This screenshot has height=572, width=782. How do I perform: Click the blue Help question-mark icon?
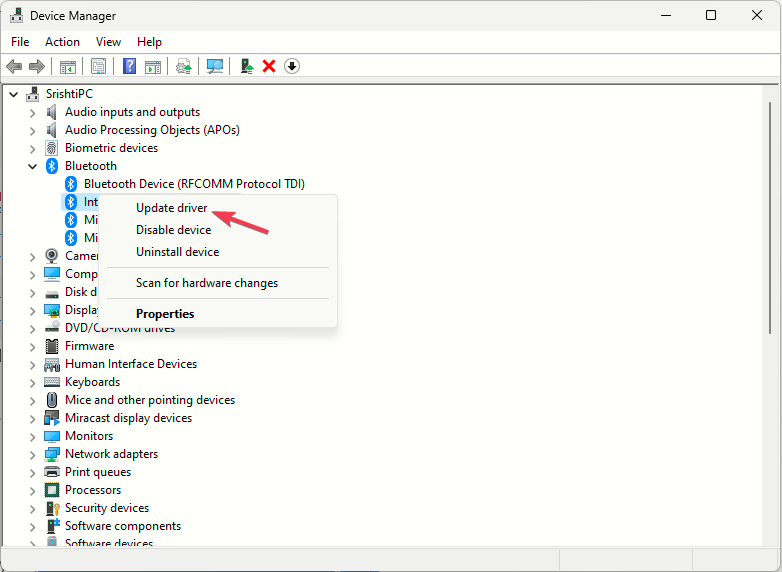pos(129,66)
